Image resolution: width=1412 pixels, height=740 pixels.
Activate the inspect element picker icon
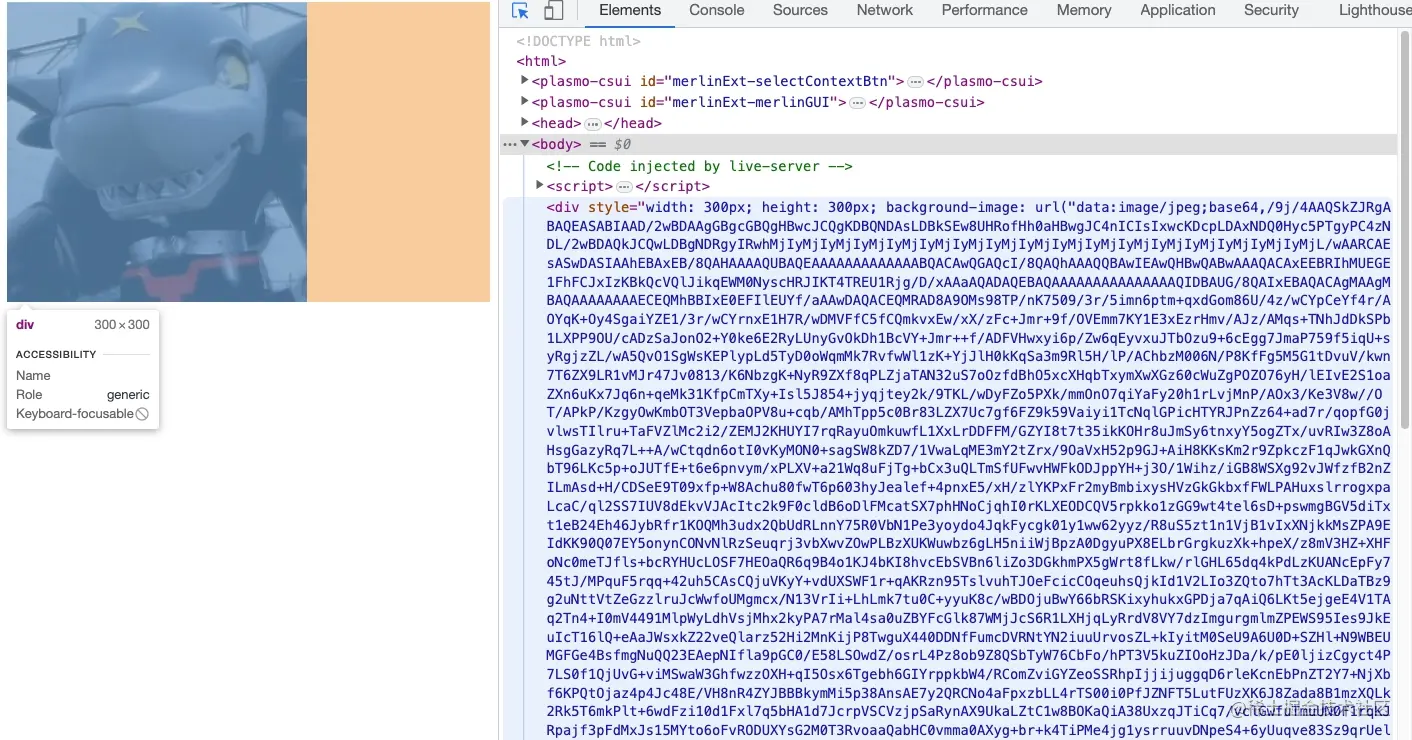point(520,11)
